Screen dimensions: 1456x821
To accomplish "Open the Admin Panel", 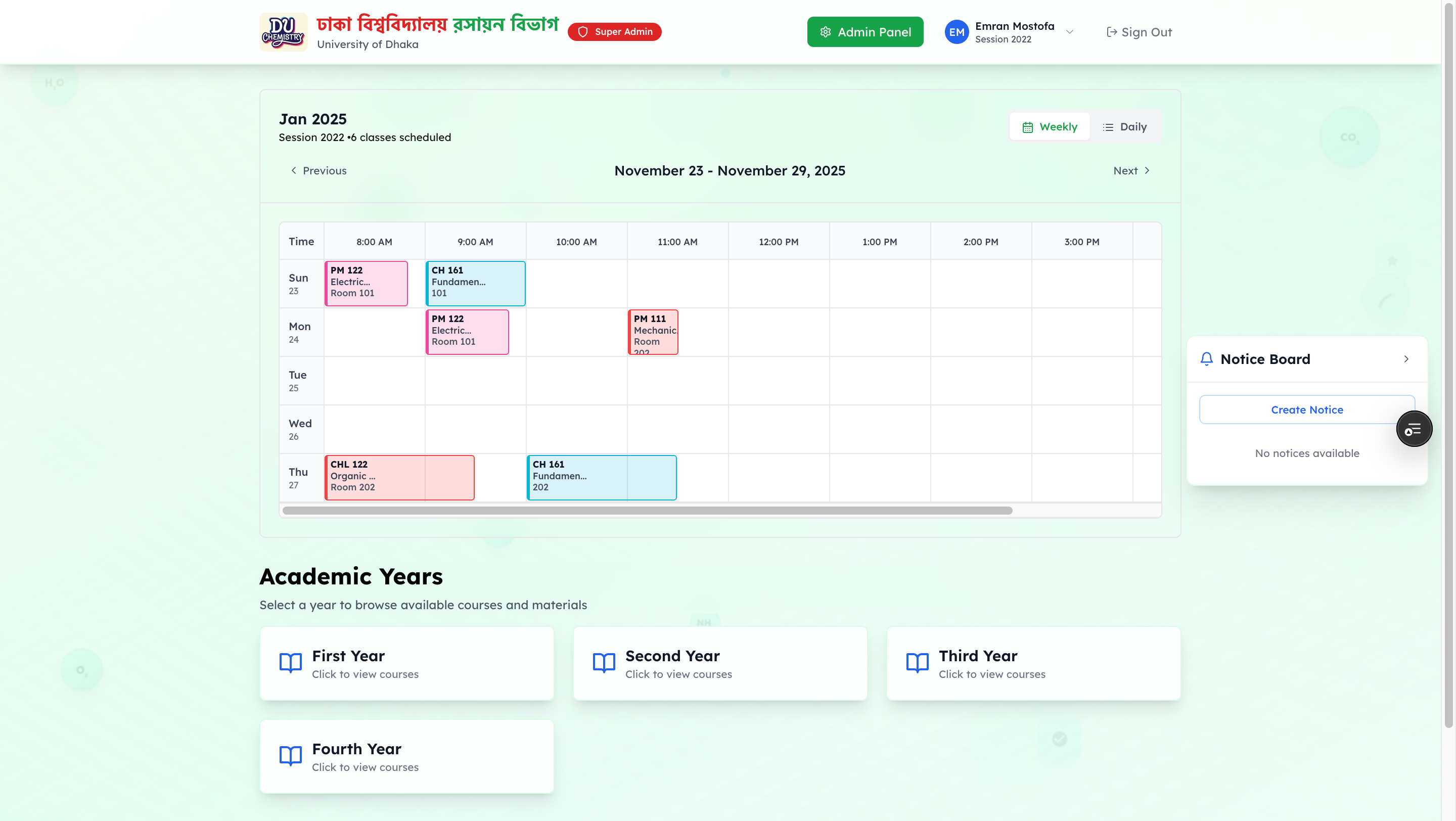I will coord(865,32).
